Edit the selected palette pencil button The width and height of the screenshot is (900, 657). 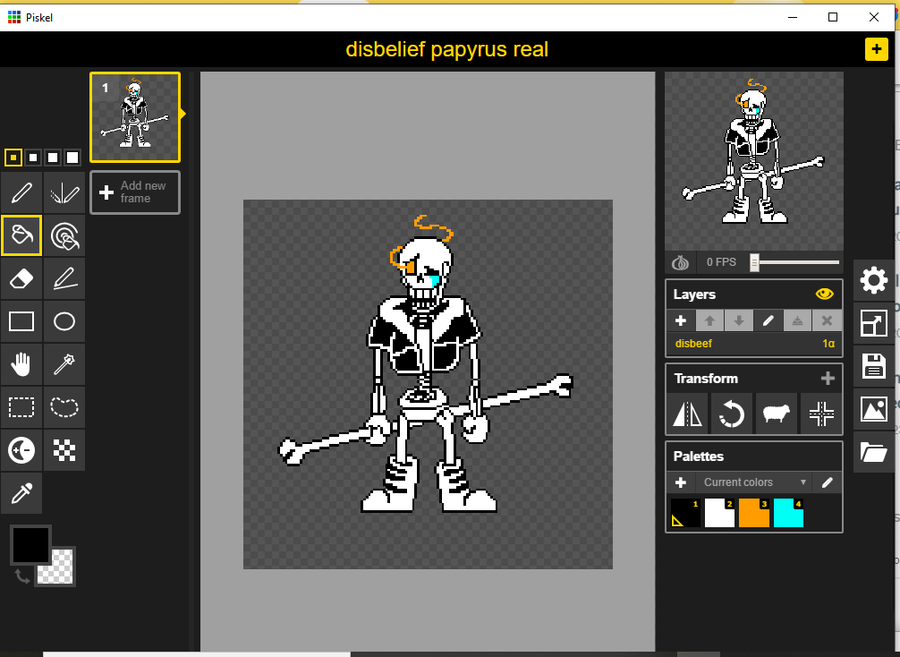click(827, 483)
